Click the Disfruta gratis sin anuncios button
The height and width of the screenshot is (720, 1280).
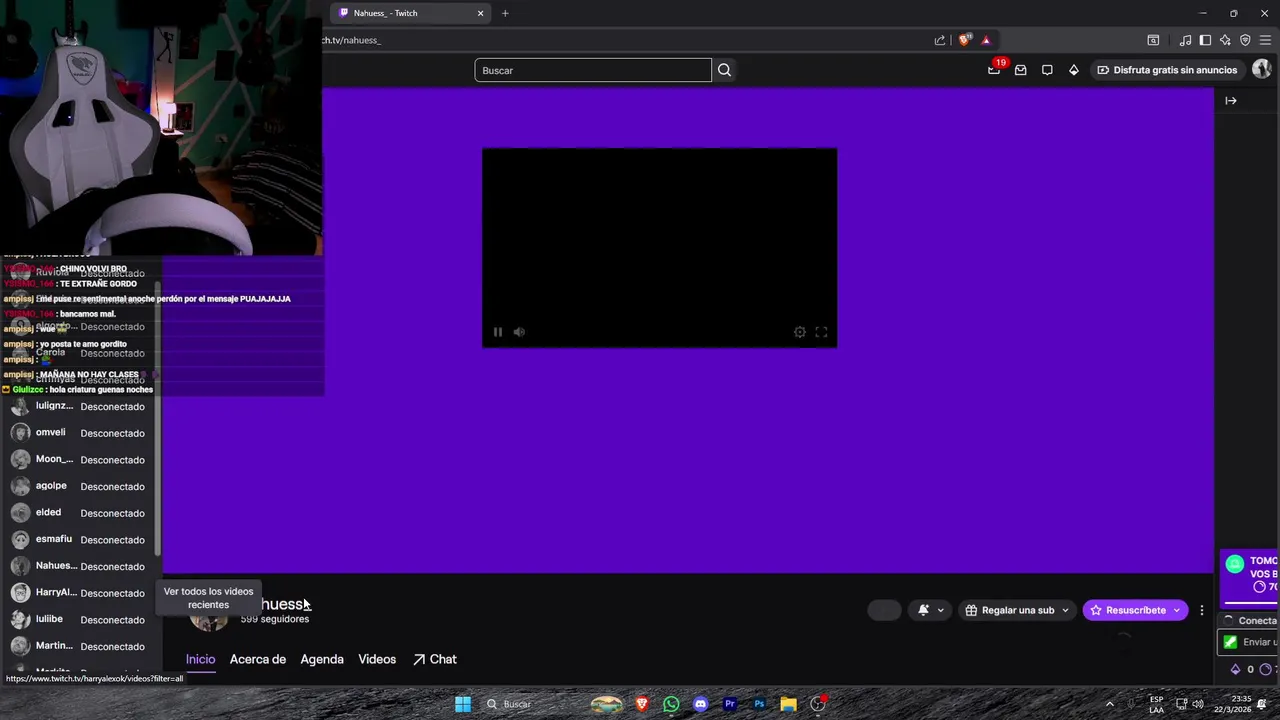(x=1167, y=70)
